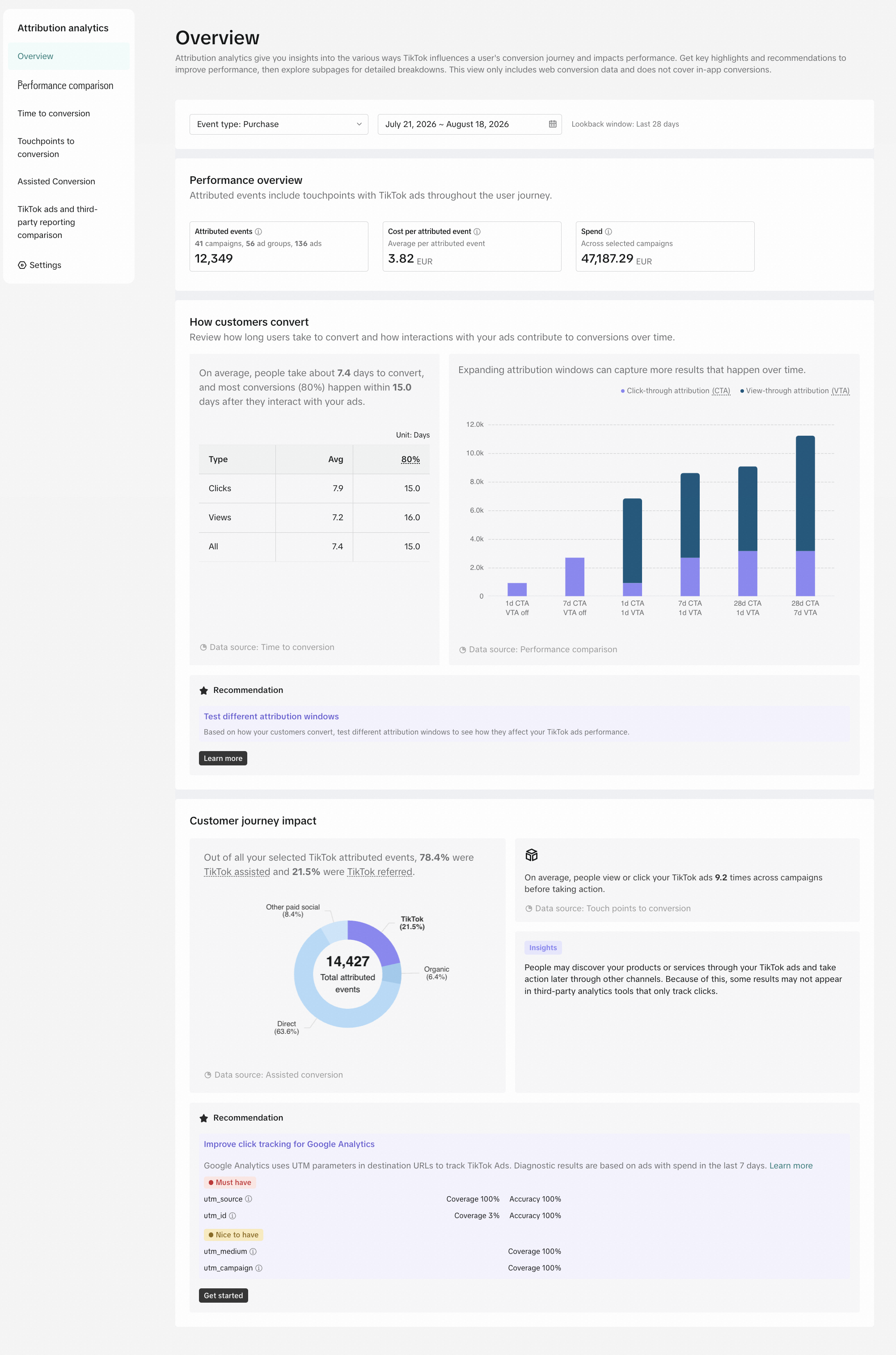Show info for utm_medium parameter
This screenshot has width=896, height=1355.
pyautogui.click(x=253, y=1252)
